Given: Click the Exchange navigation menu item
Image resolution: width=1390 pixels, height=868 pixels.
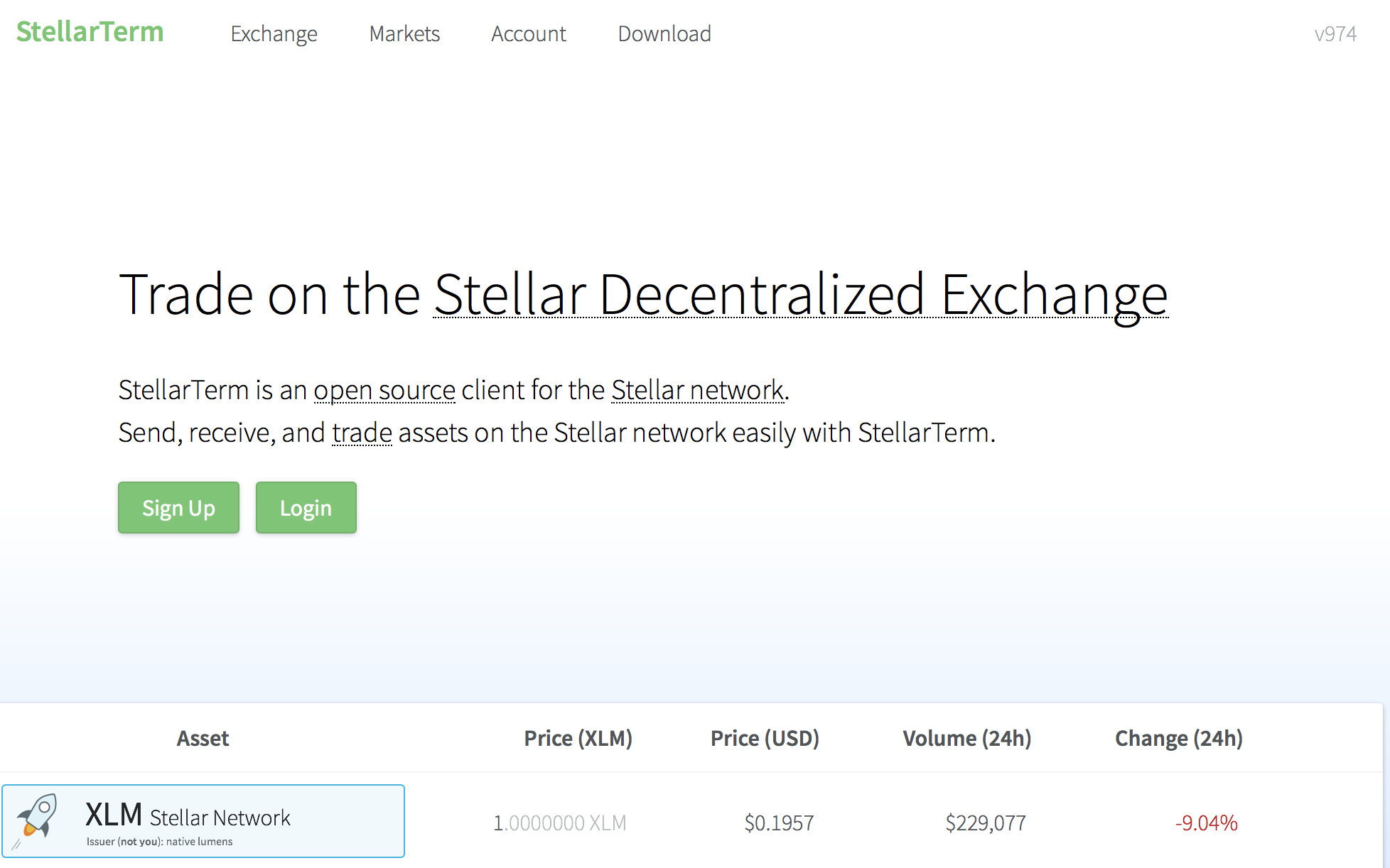Looking at the screenshot, I should pos(275,32).
